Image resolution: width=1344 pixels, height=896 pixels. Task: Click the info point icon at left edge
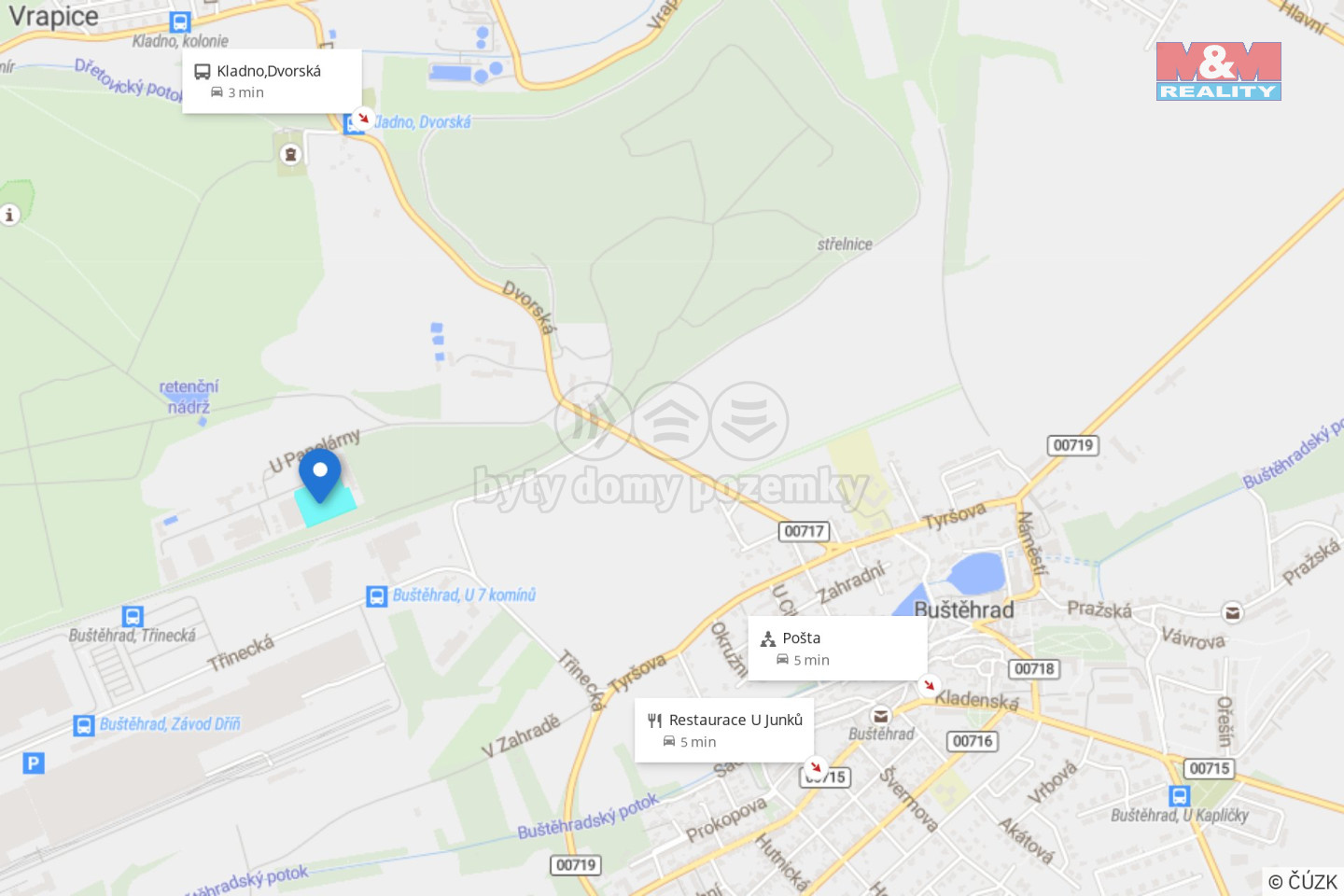9,215
